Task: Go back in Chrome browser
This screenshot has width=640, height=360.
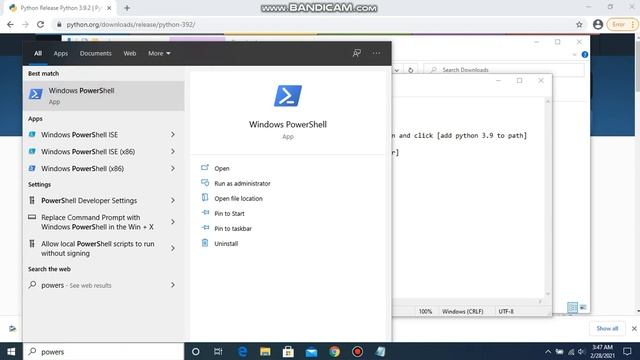Action: (x=10, y=24)
